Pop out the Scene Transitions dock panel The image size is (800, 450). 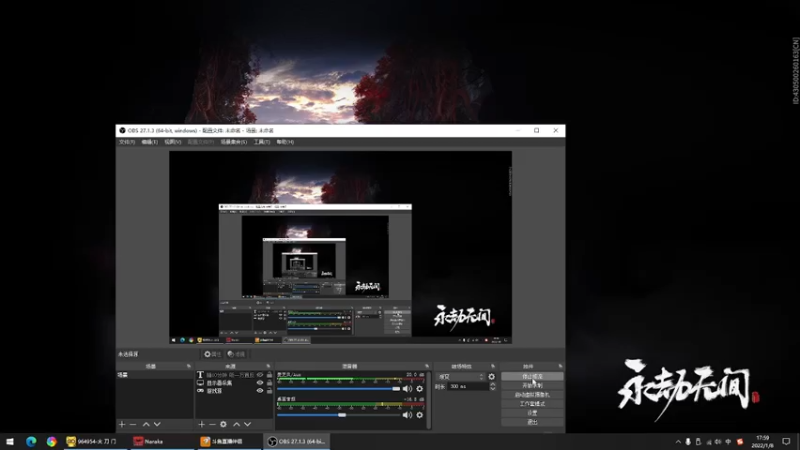(493, 366)
